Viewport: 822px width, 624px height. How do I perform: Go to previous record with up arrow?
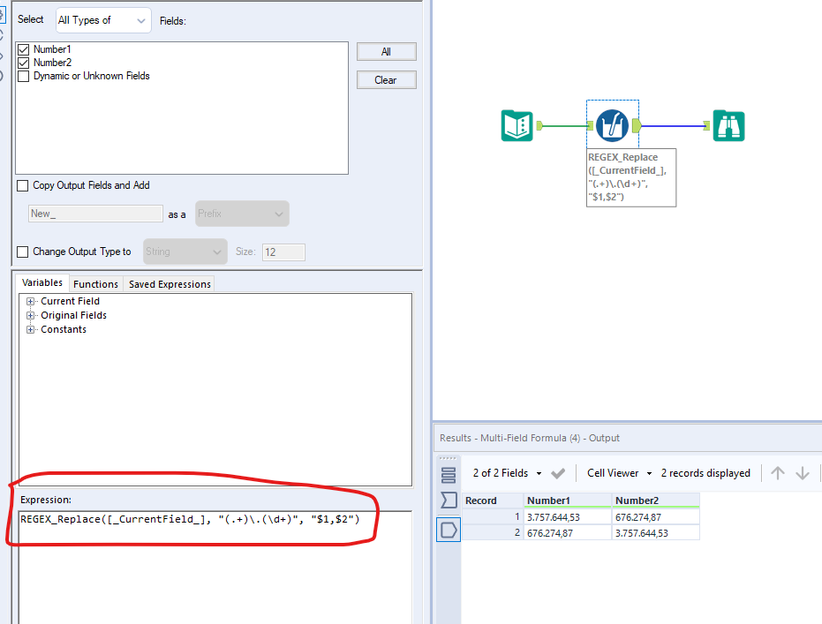click(x=777, y=473)
